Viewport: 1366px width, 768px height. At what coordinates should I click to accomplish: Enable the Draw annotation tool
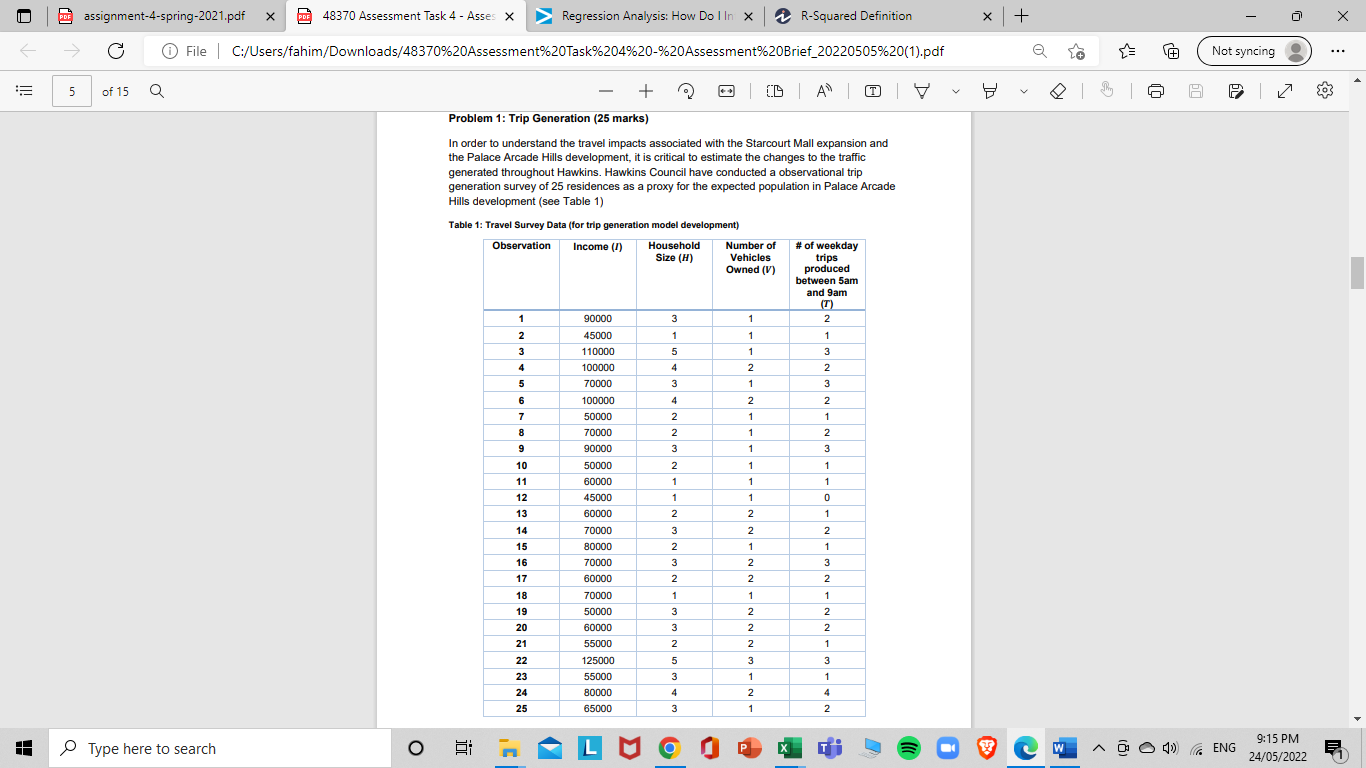[x=921, y=91]
